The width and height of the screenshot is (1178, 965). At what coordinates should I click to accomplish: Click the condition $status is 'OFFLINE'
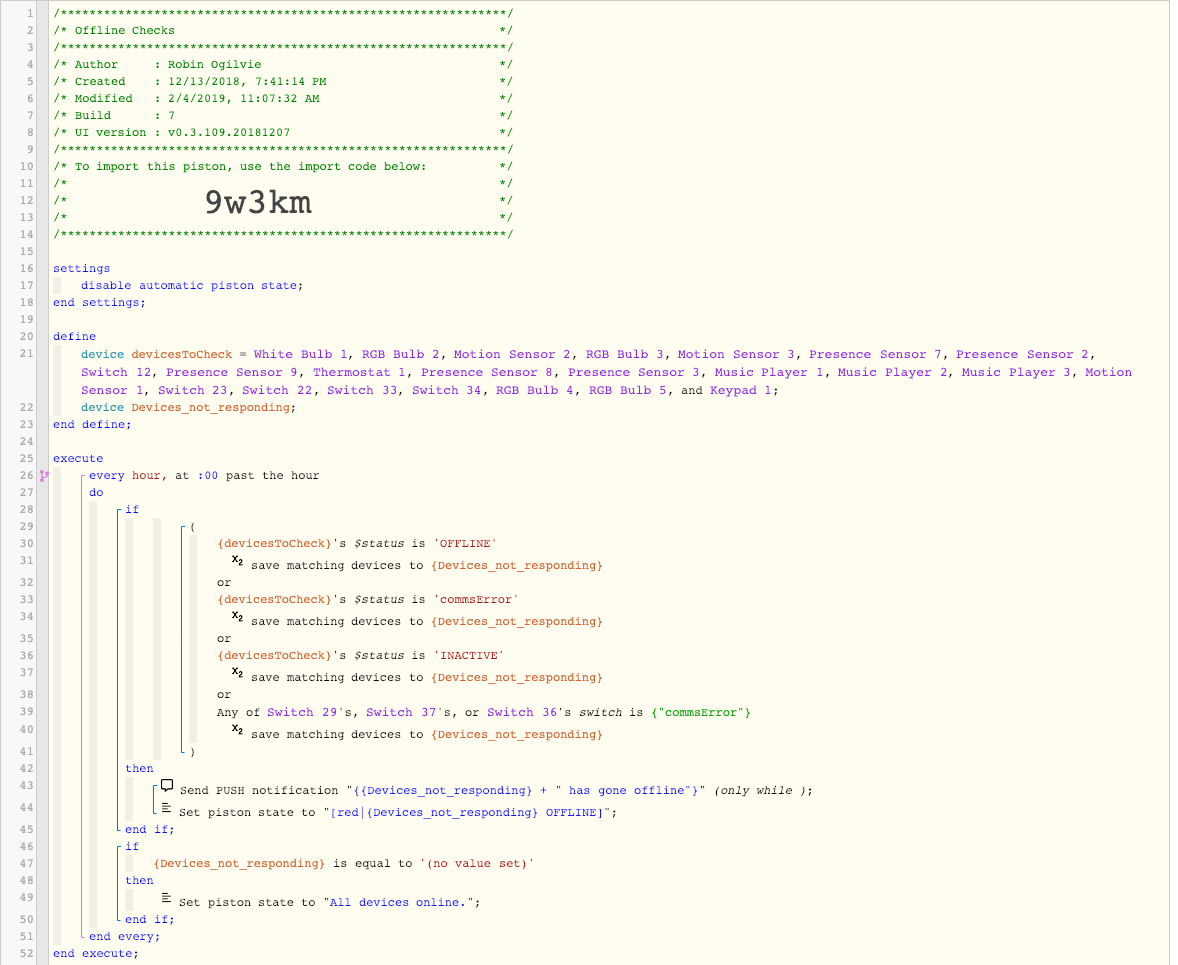point(357,543)
